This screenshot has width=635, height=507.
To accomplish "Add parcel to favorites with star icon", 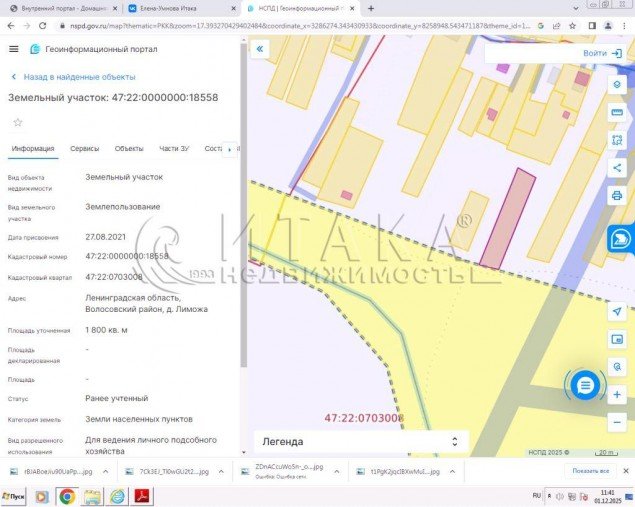I will pos(17,122).
